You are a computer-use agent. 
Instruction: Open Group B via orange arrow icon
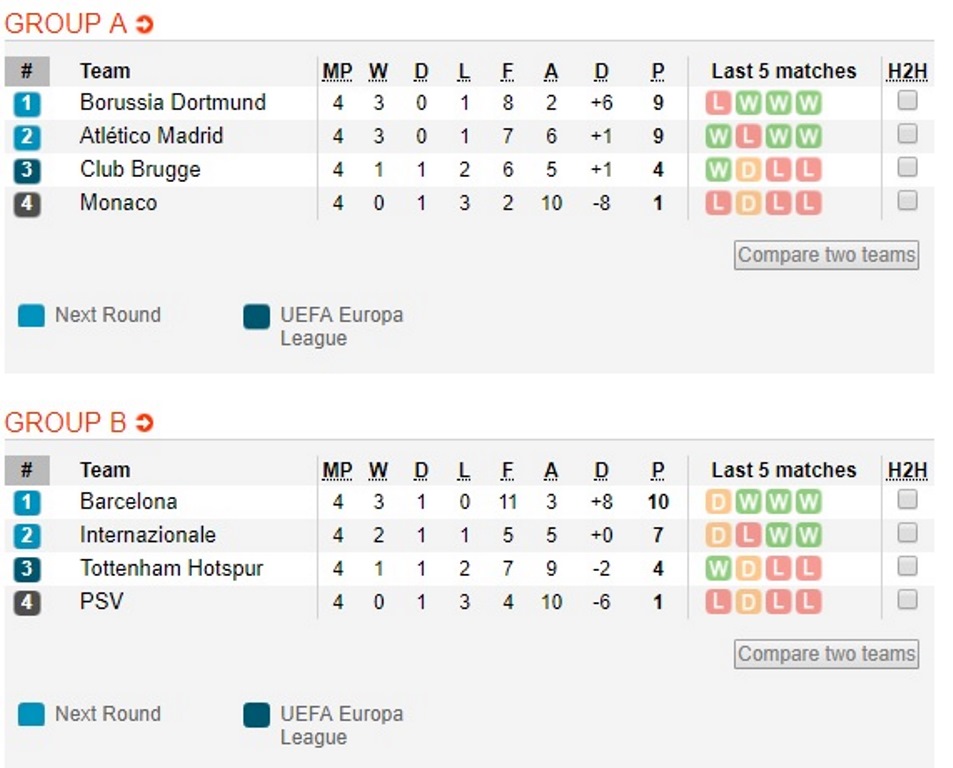click(145, 423)
